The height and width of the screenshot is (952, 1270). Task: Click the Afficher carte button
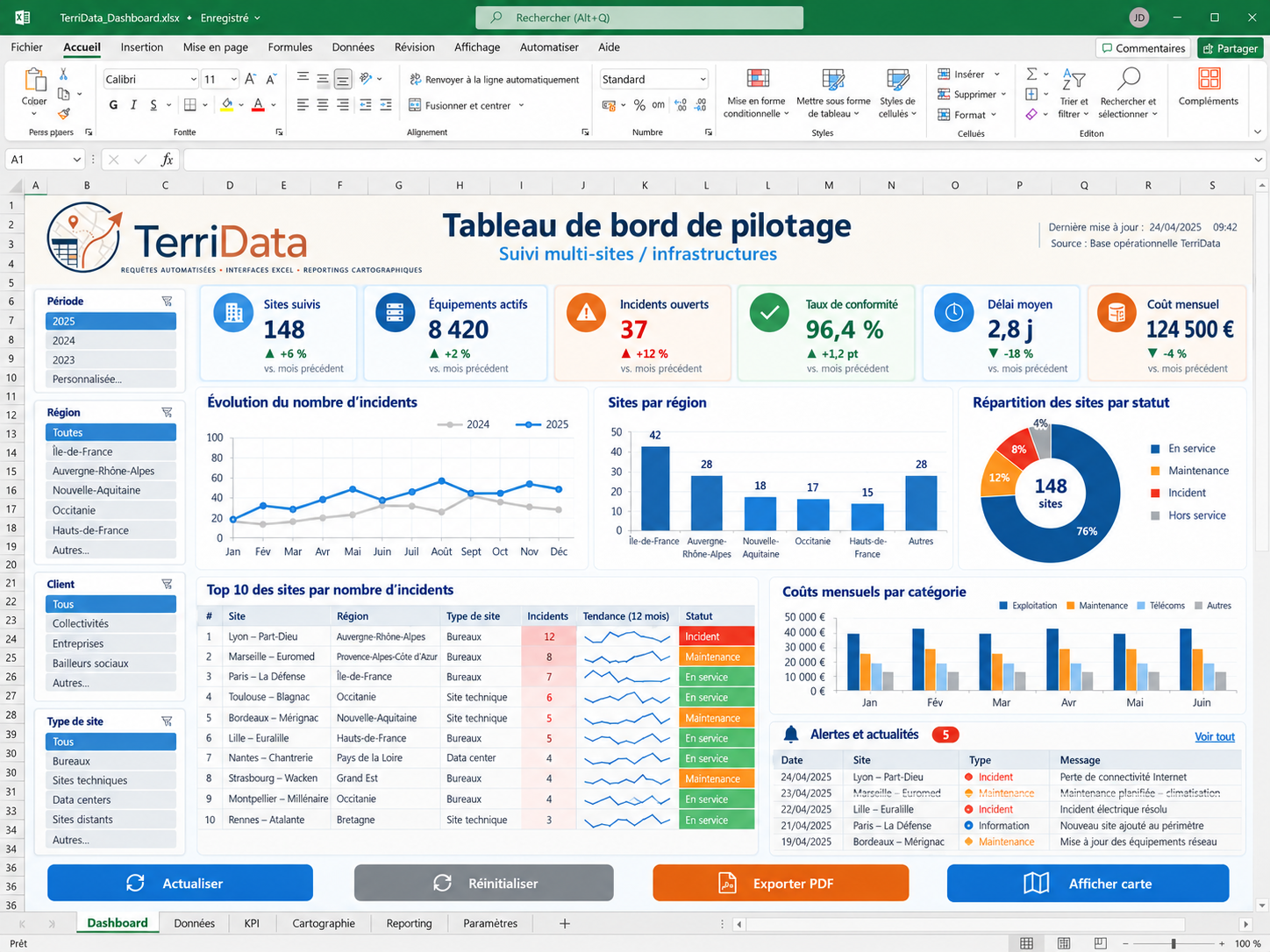point(1088,883)
